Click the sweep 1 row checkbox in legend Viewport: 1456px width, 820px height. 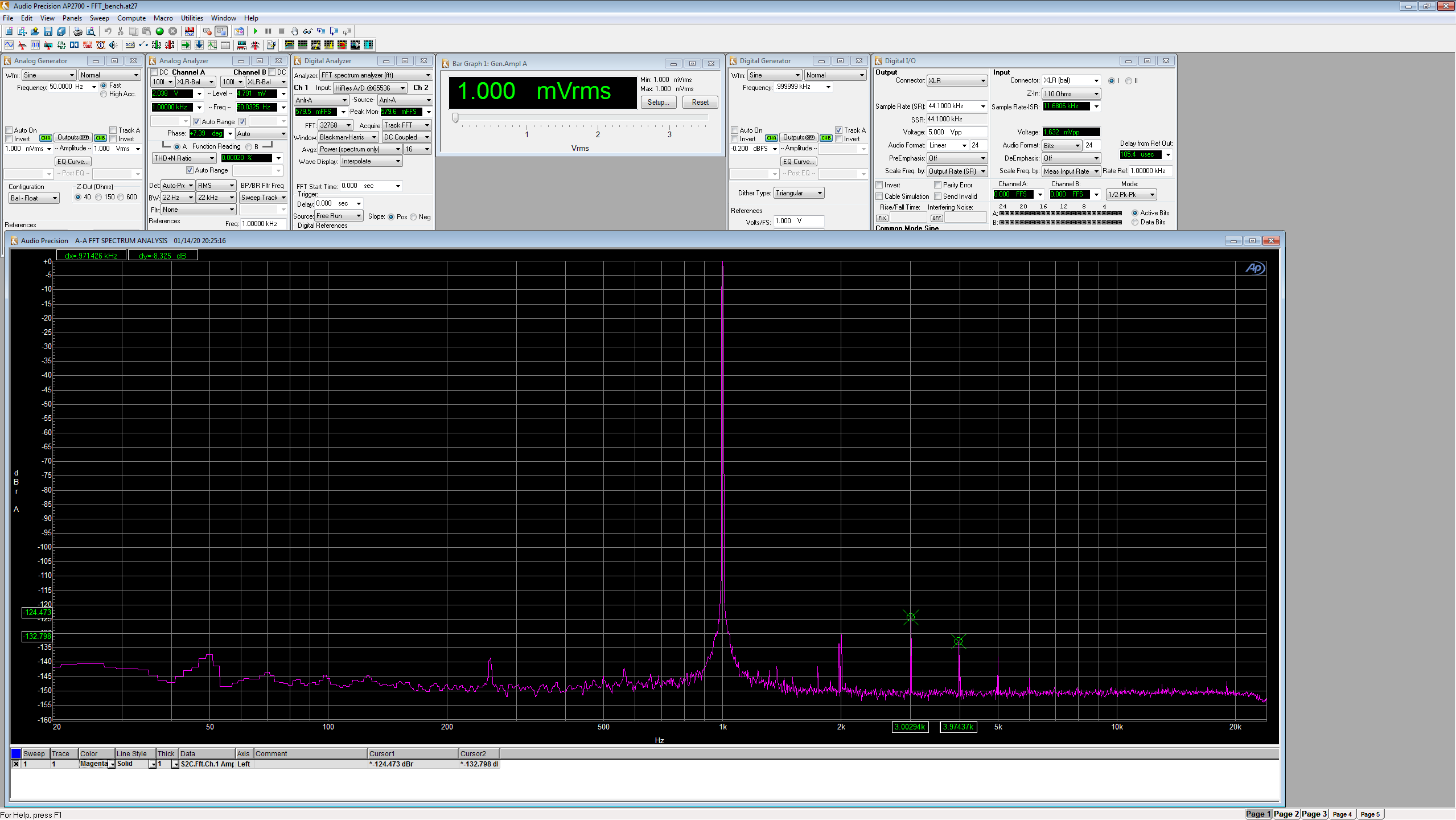click(x=16, y=764)
